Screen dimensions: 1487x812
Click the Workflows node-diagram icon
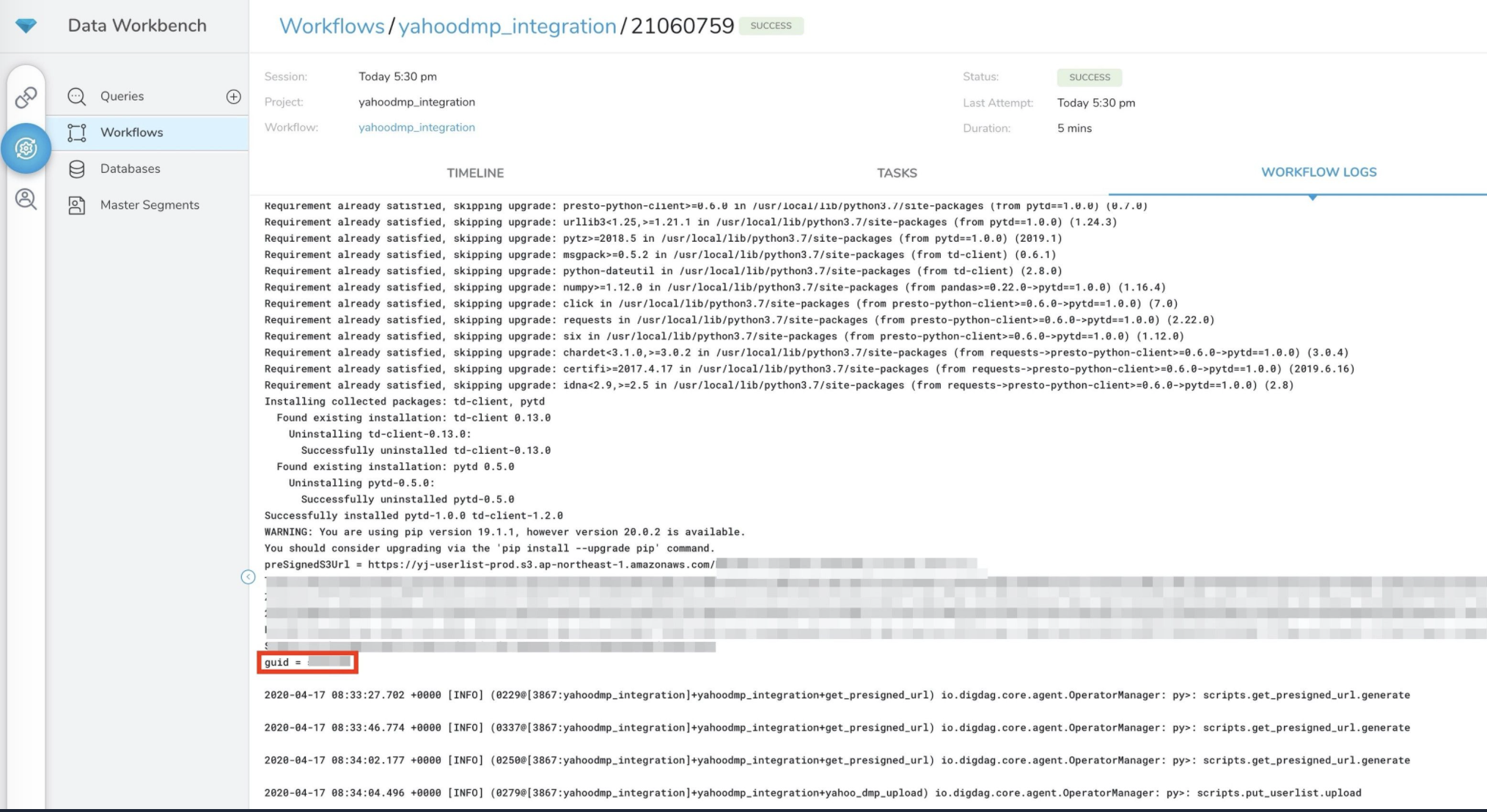coord(77,133)
